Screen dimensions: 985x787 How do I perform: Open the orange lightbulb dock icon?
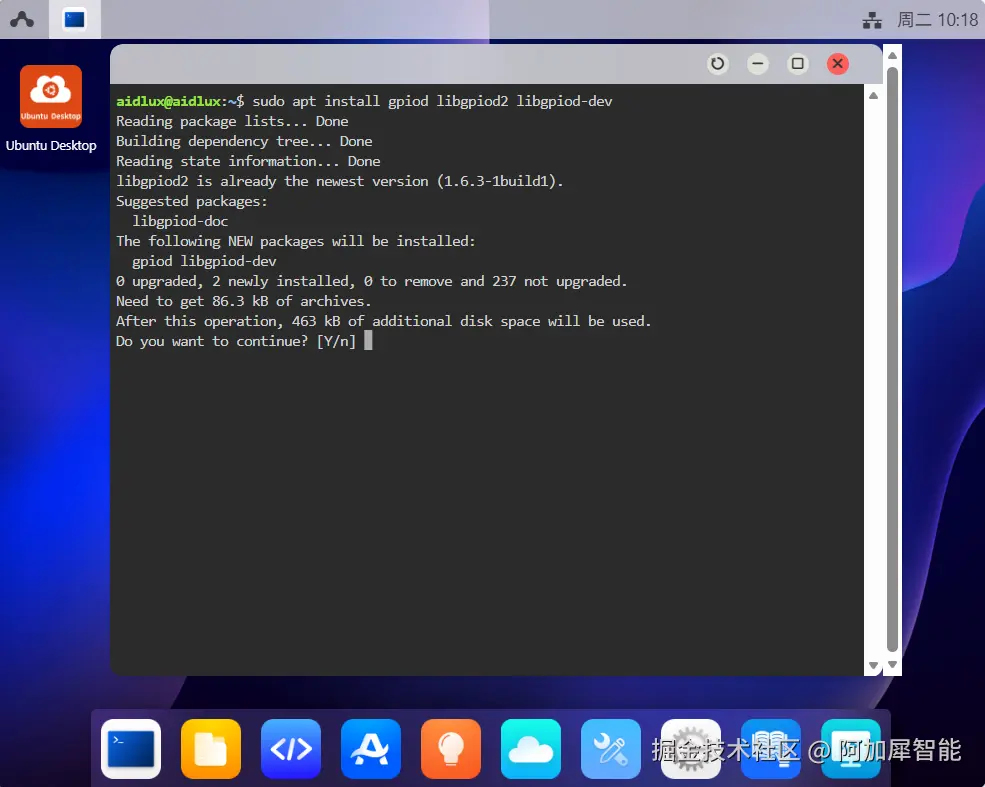pos(450,749)
